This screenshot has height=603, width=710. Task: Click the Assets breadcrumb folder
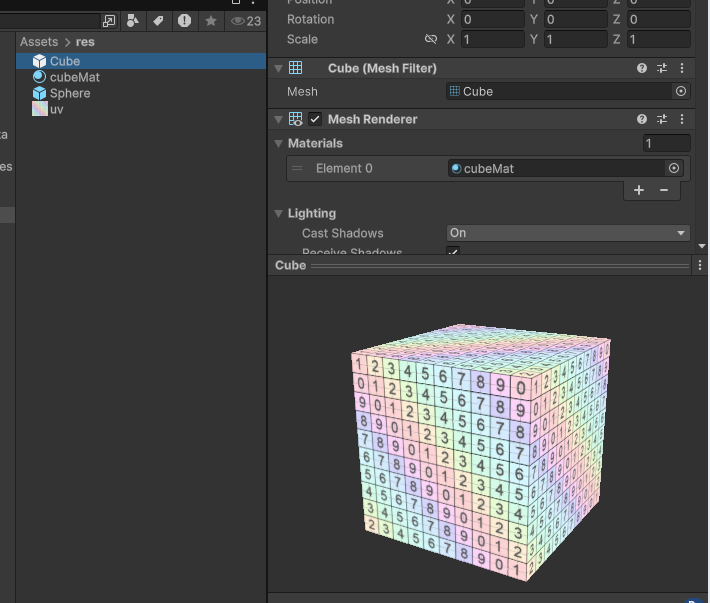click(x=39, y=42)
